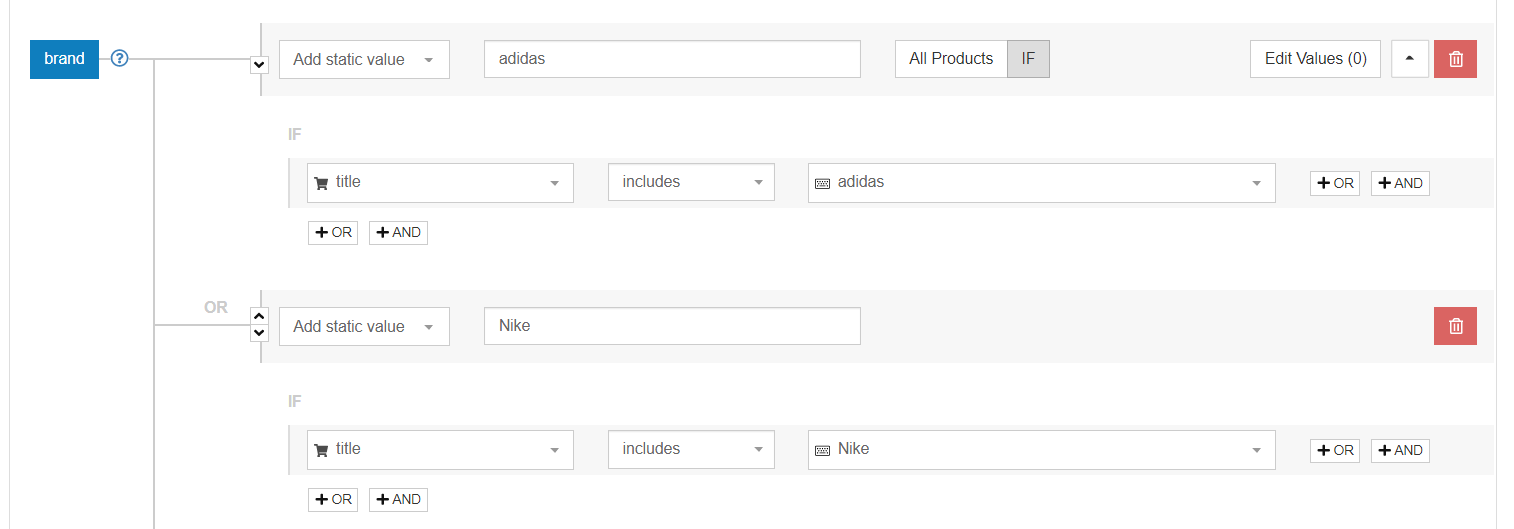Select the All Products toggle option
The image size is (1514, 529).
(x=951, y=59)
